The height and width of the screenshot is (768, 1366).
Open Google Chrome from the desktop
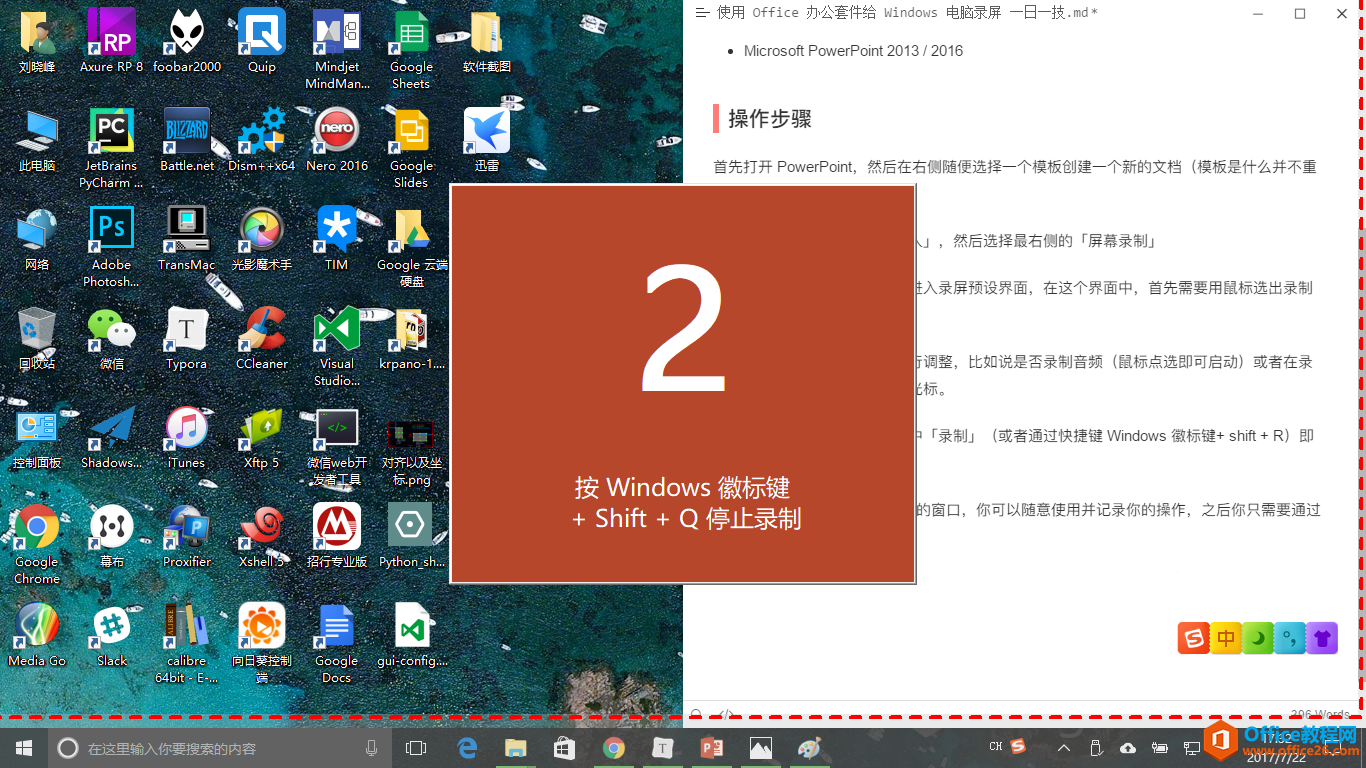tap(37, 544)
